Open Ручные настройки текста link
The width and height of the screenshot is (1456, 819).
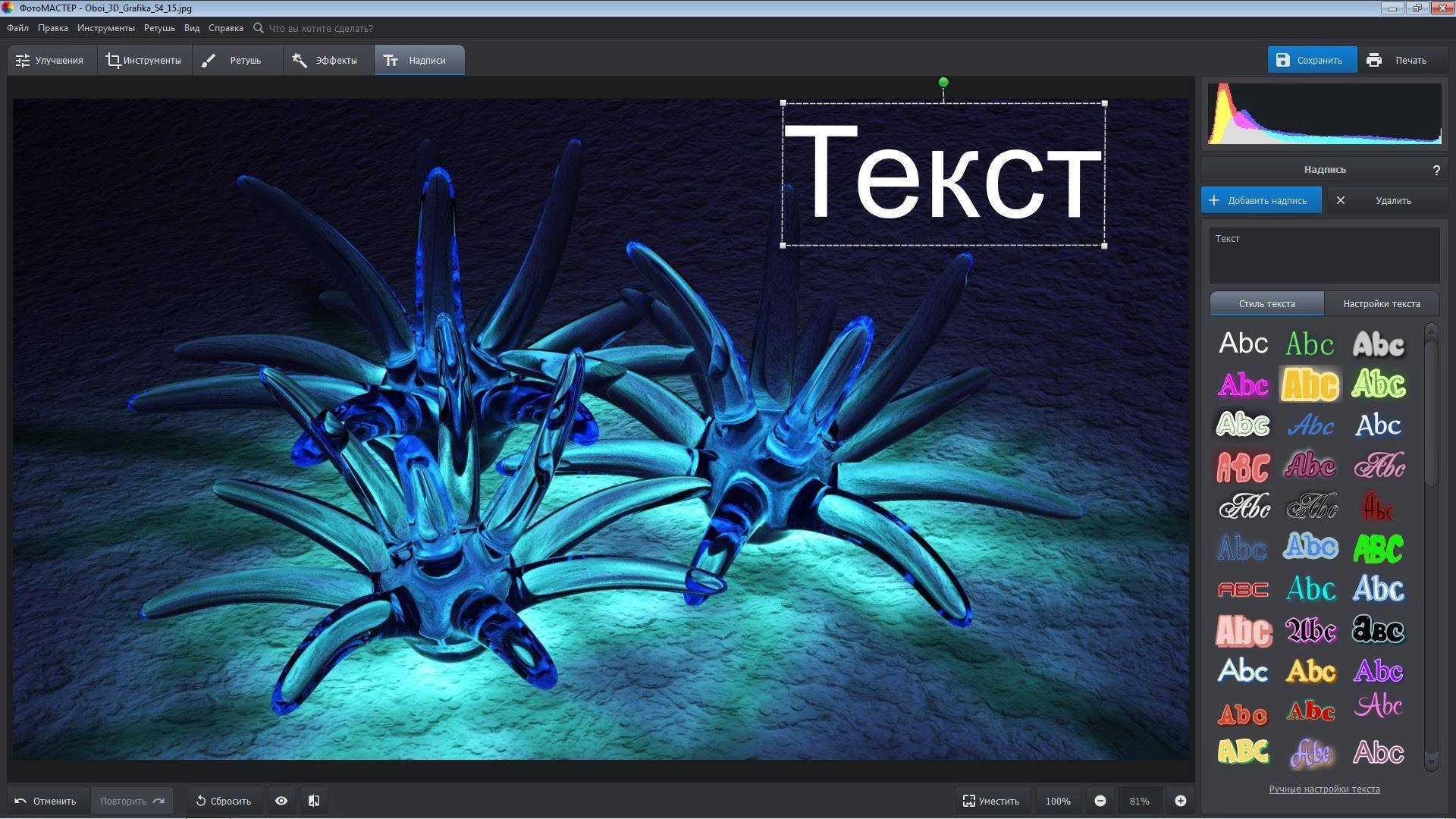1324,789
